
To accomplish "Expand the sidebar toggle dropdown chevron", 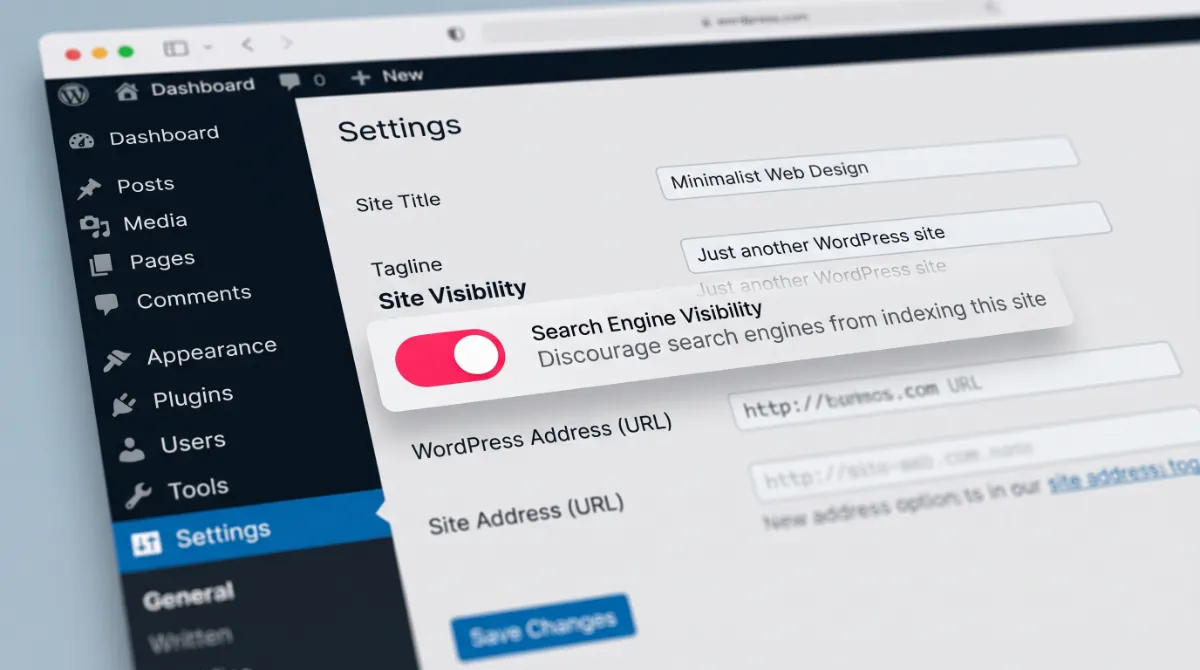I will (208, 47).
